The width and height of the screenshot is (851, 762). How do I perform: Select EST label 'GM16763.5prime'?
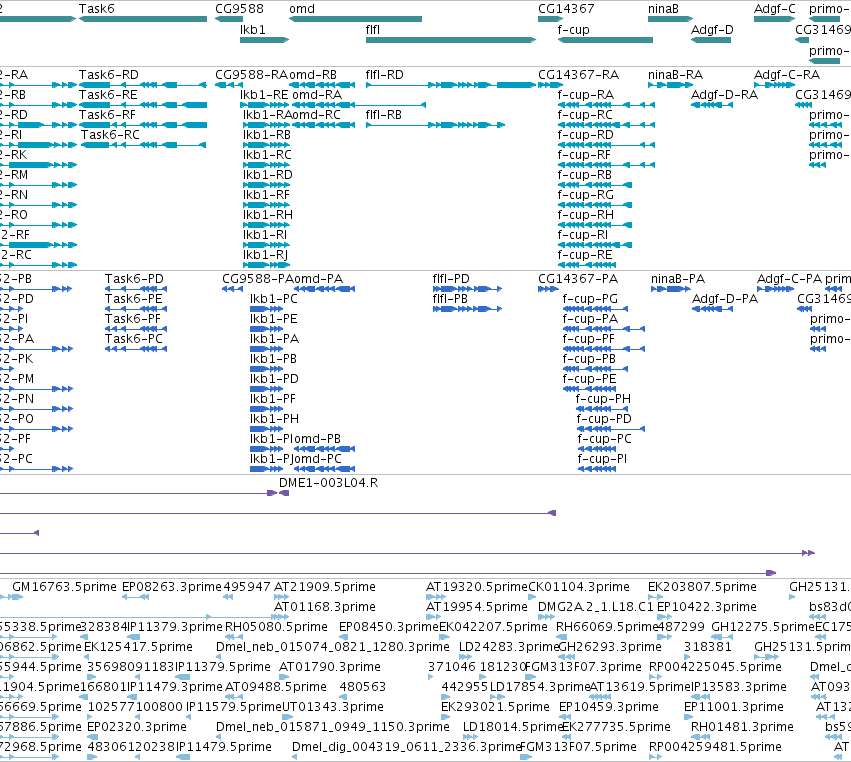pyautogui.click(x=64, y=587)
